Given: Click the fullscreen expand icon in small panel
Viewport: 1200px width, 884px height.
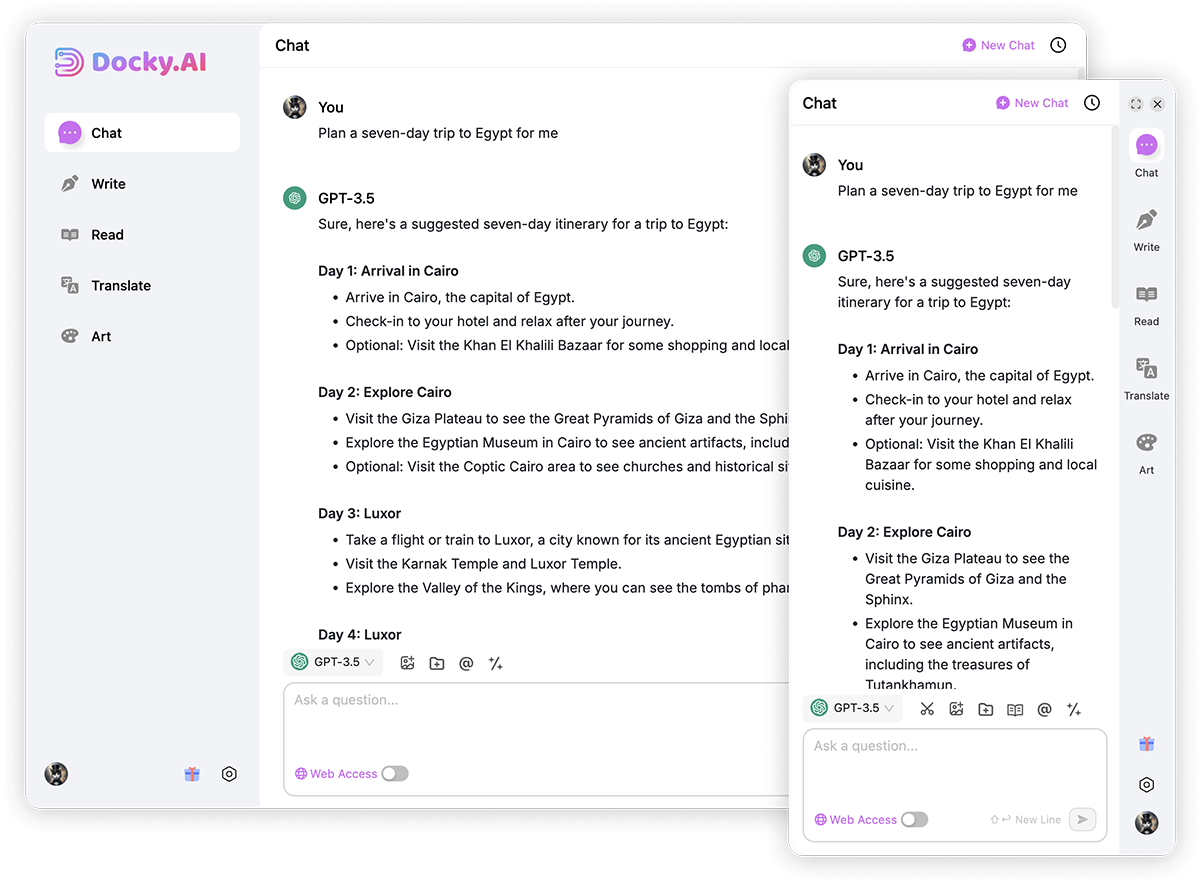Looking at the screenshot, I should click(1136, 104).
